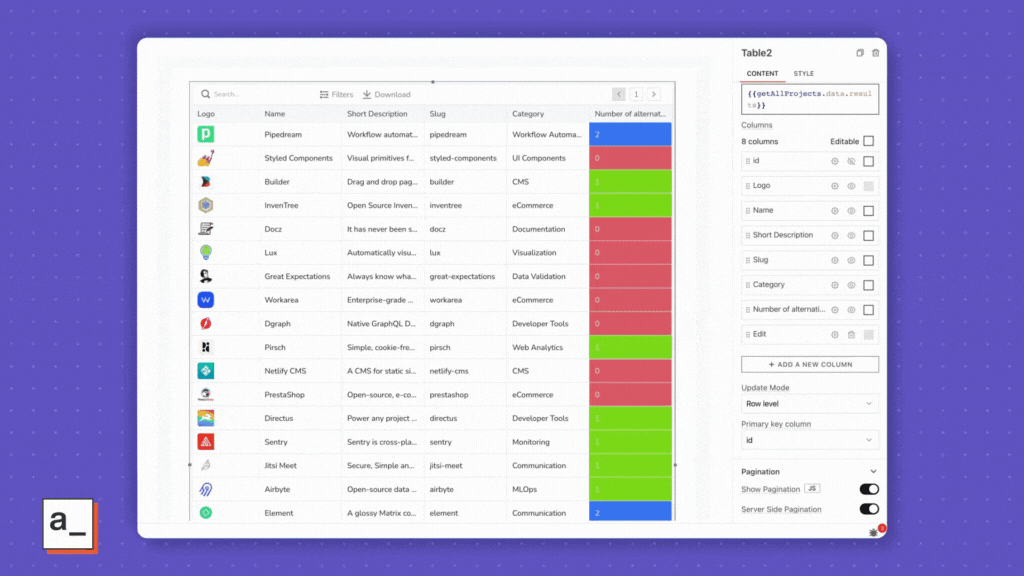Open the Update Mode dropdown
Image resolution: width=1024 pixels, height=576 pixels.
(x=809, y=404)
